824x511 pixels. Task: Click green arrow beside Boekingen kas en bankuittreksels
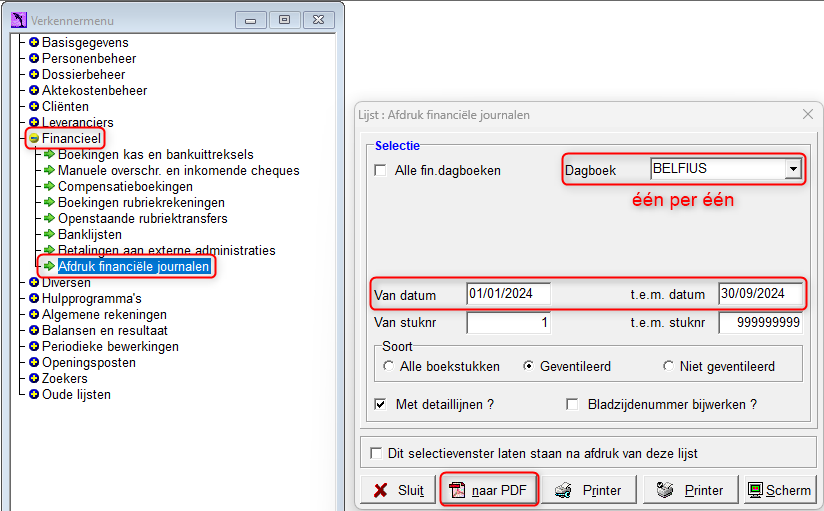[x=49, y=154]
